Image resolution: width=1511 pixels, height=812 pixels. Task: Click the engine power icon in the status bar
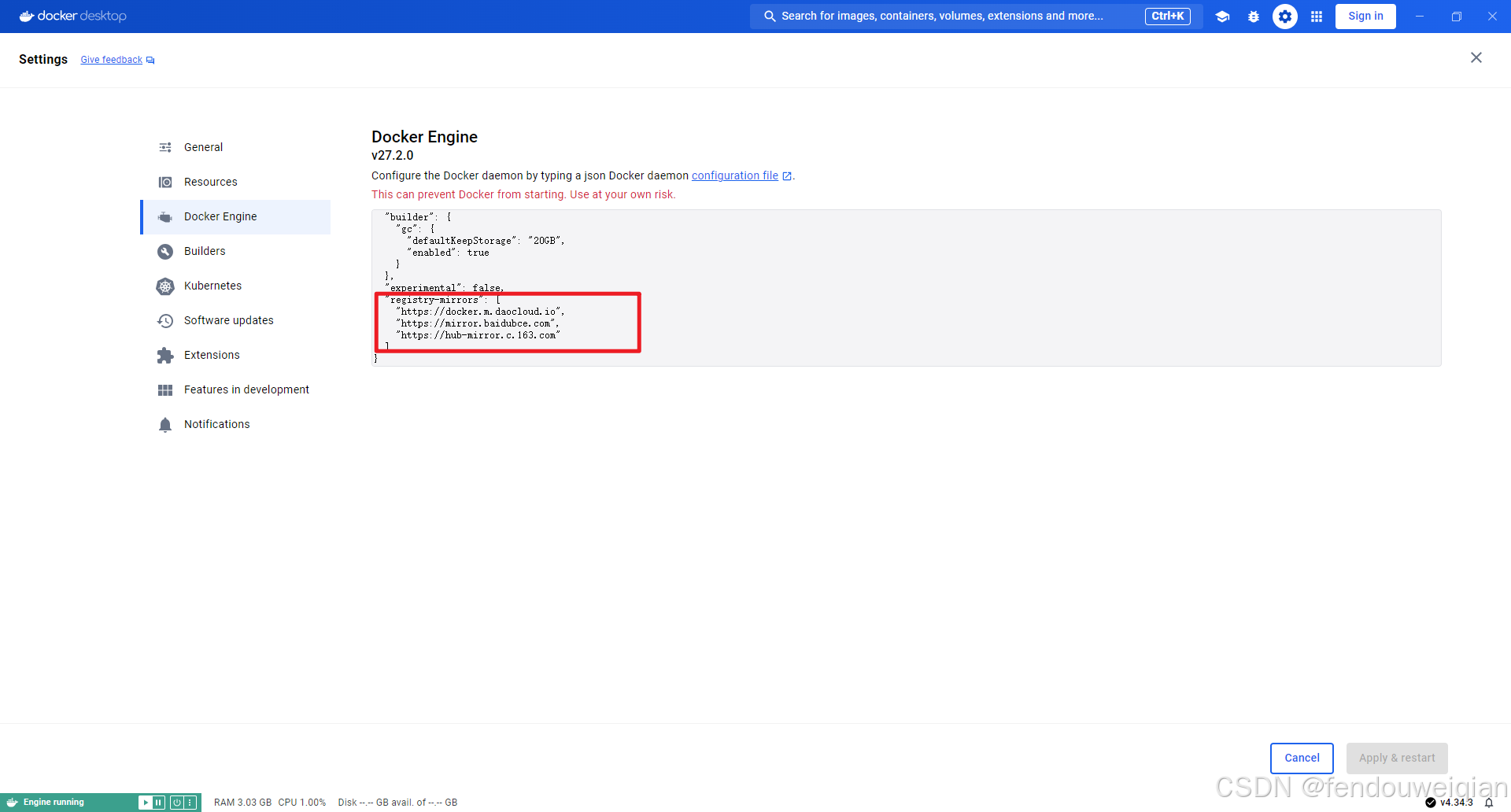coord(177,803)
